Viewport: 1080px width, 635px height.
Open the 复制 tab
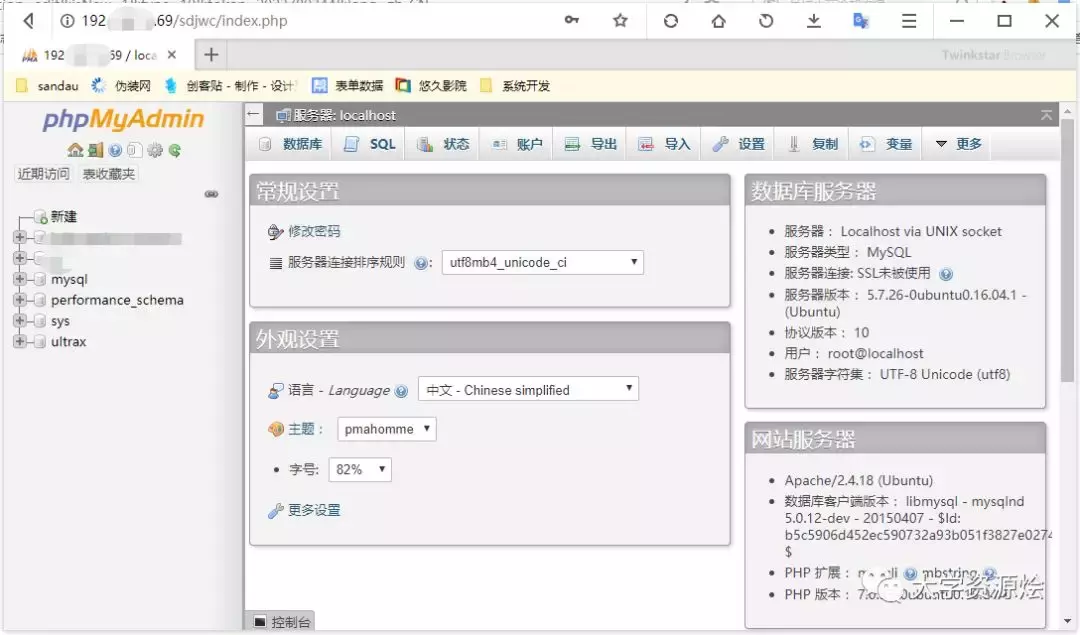point(812,144)
